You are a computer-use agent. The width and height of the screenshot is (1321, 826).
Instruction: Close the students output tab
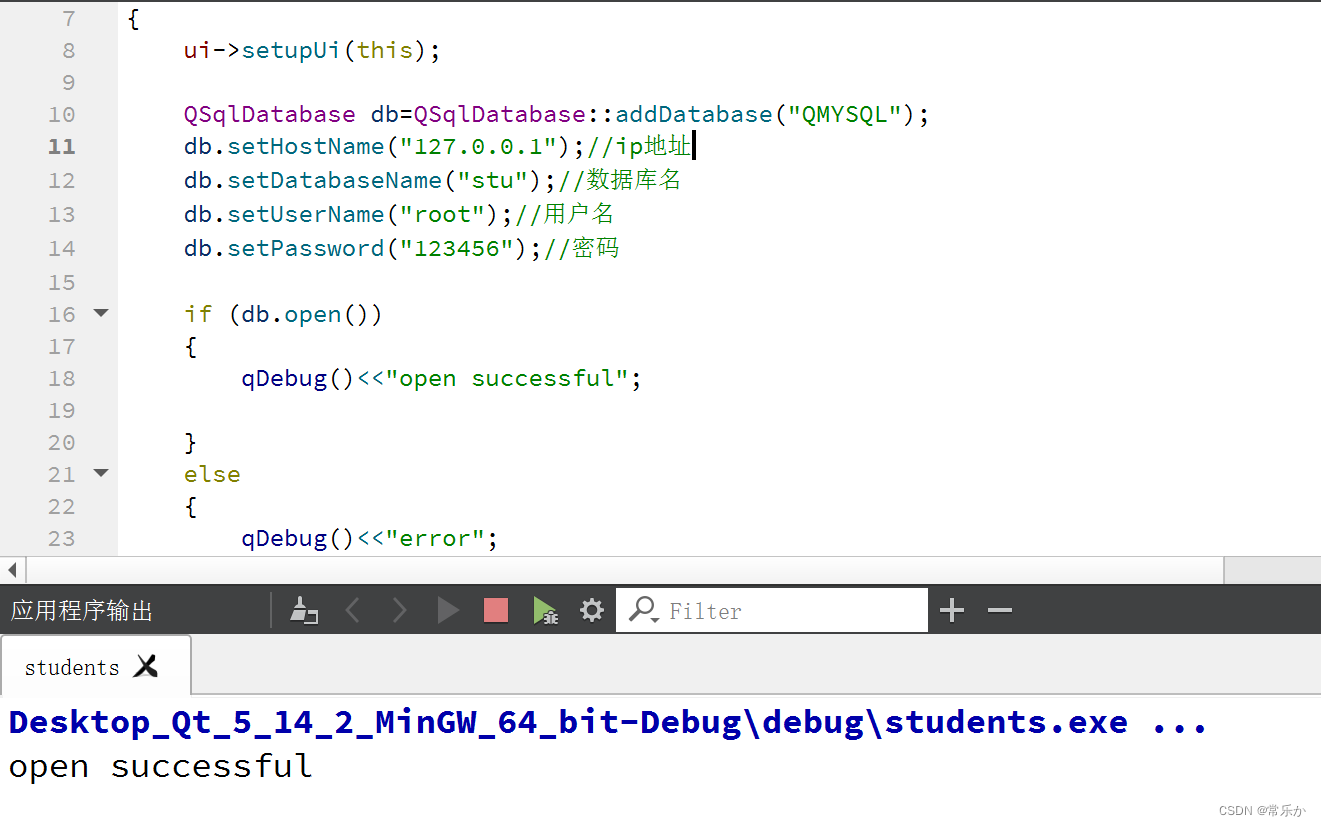coord(146,666)
